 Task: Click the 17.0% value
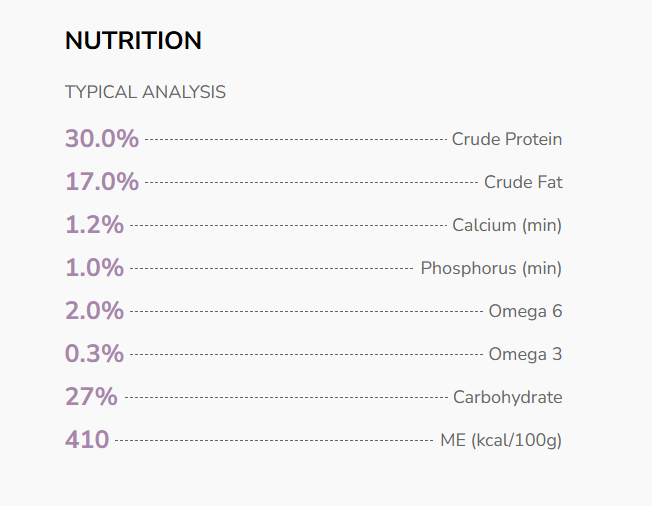[102, 182]
